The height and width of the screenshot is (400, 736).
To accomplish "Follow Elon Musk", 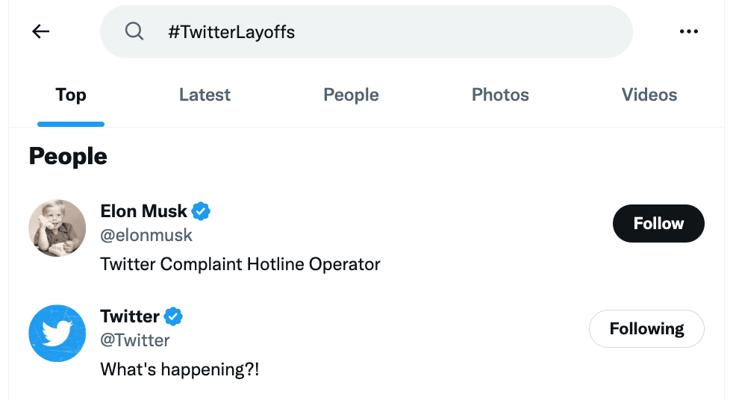I will pyautogui.click(x=658, y=223).
